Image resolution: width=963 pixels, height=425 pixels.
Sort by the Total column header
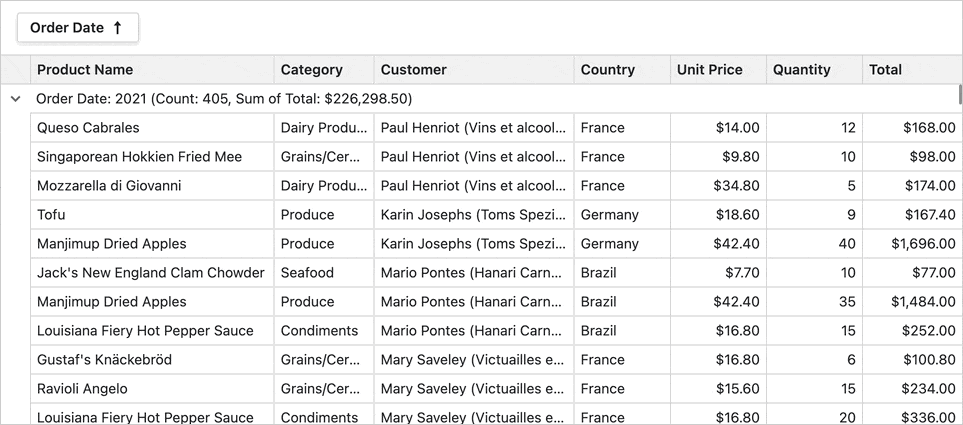(x=886, y=70)
